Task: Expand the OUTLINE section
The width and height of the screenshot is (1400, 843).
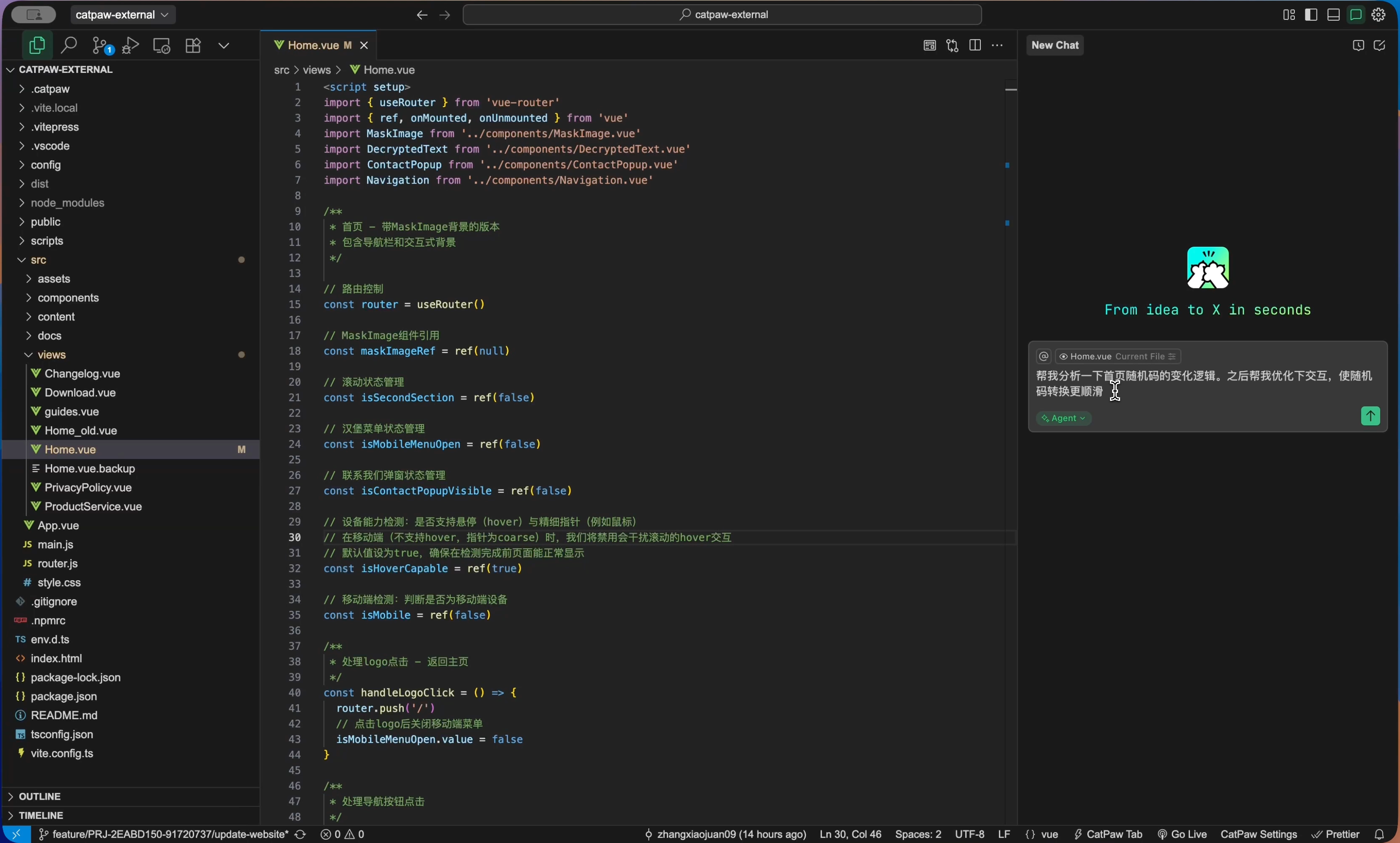Action: 40,796
